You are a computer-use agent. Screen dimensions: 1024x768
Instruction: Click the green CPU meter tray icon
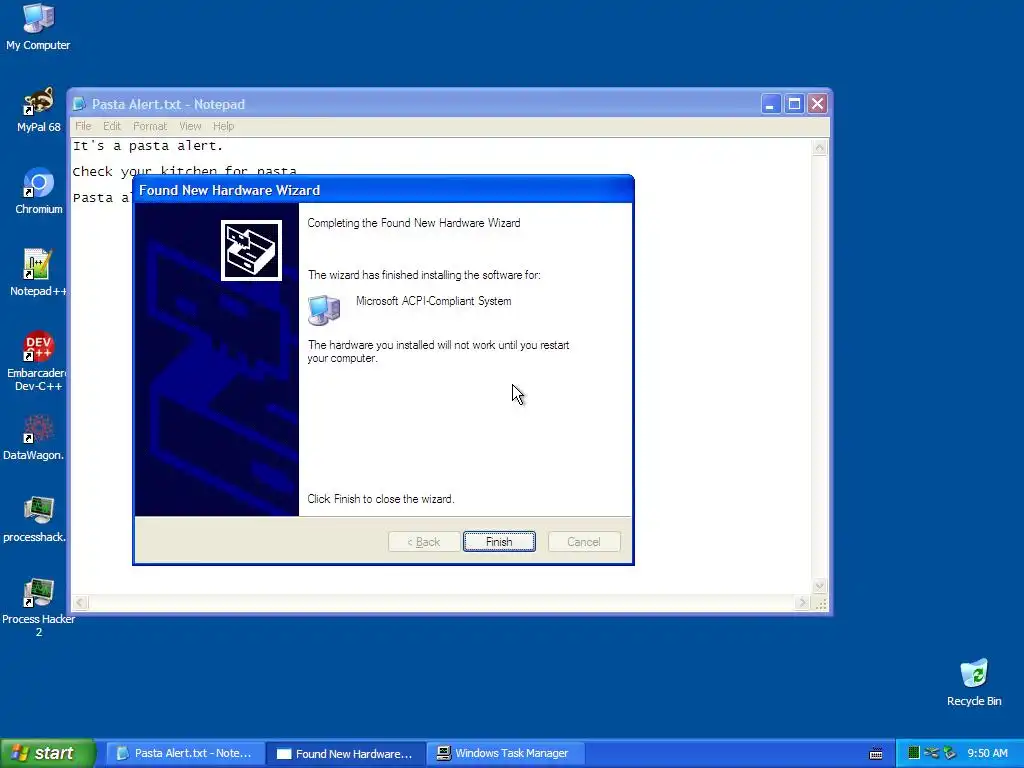click(914, 753)
